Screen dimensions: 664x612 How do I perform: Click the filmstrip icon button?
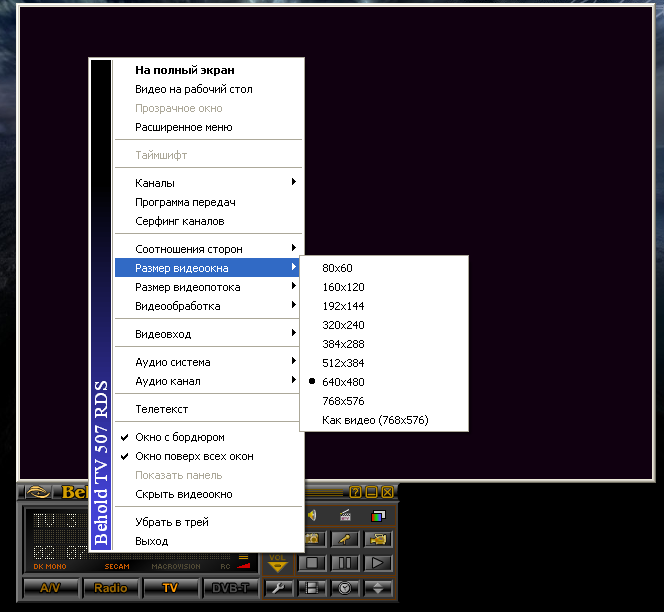point(312,588)
